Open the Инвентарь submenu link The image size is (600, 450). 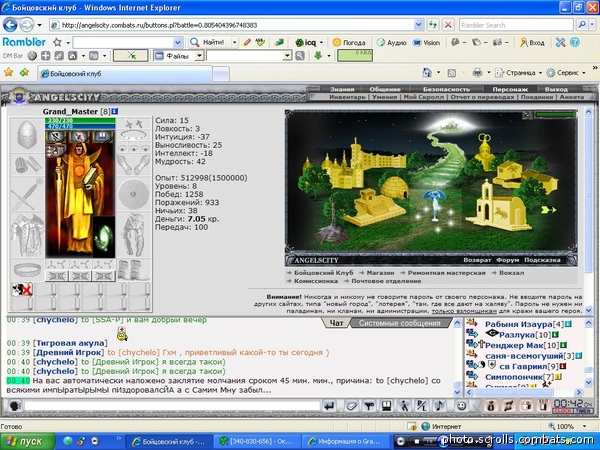click(x=347, y=97)
